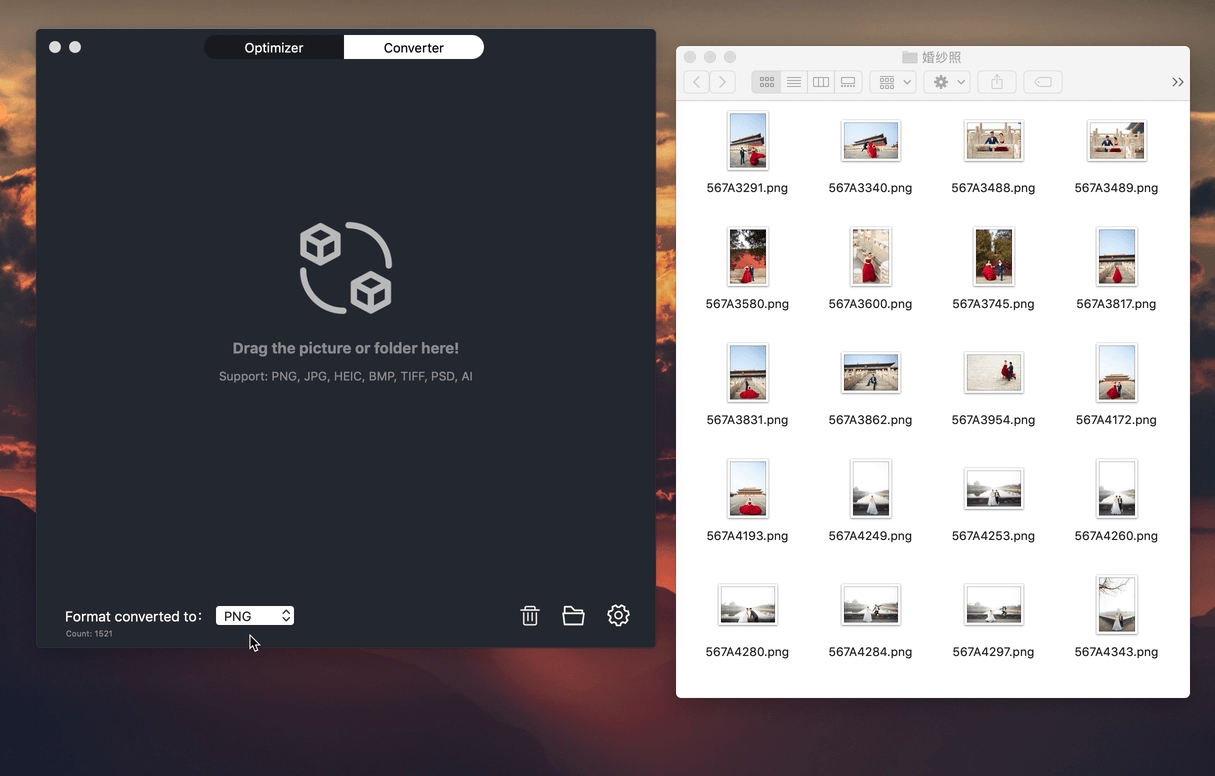The width and height of the screenshot is (1215, 776).
Task: Switch Finder to gallery view
Action: pos(848,82)
